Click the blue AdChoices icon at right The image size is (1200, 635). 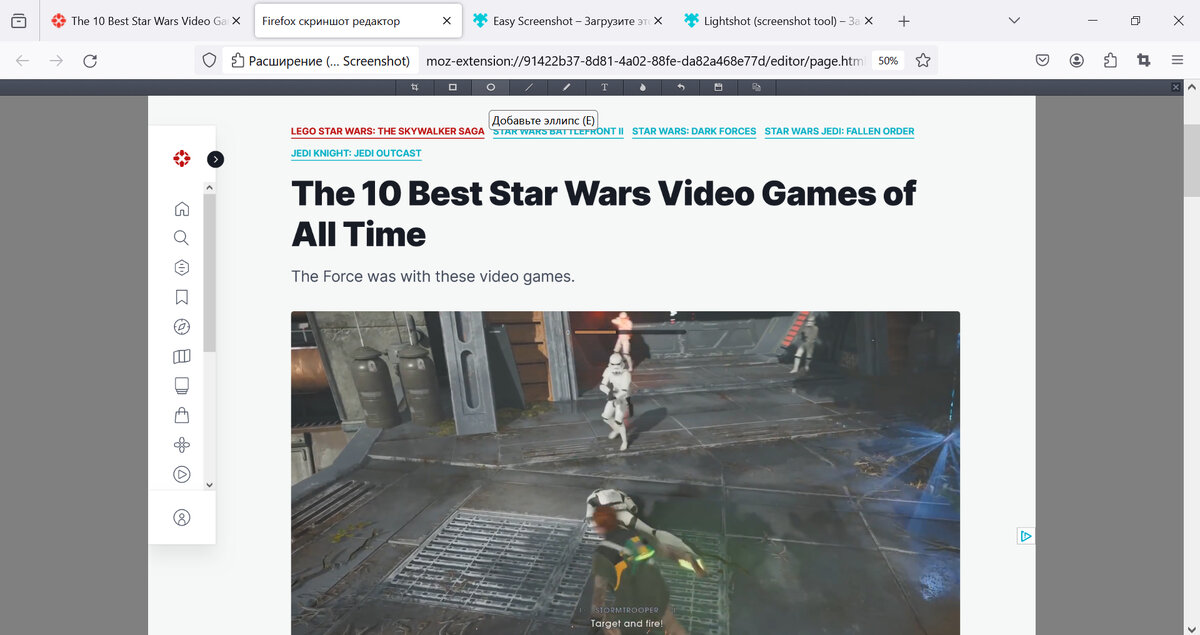1025,536
